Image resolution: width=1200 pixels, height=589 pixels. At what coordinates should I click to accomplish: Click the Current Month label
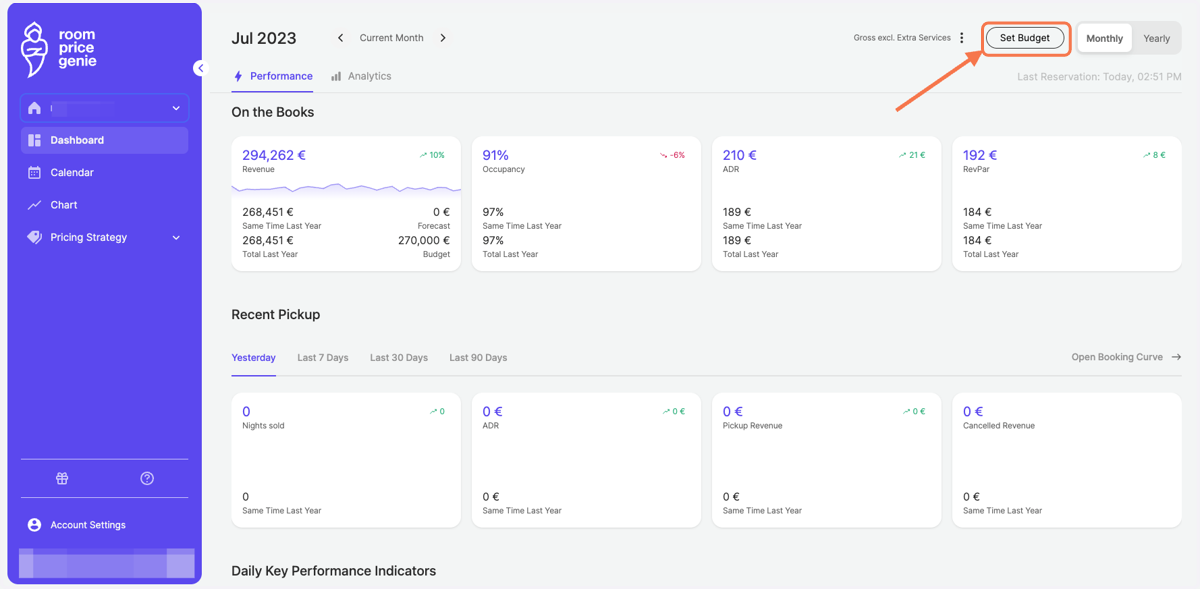[x=391, y=38]
